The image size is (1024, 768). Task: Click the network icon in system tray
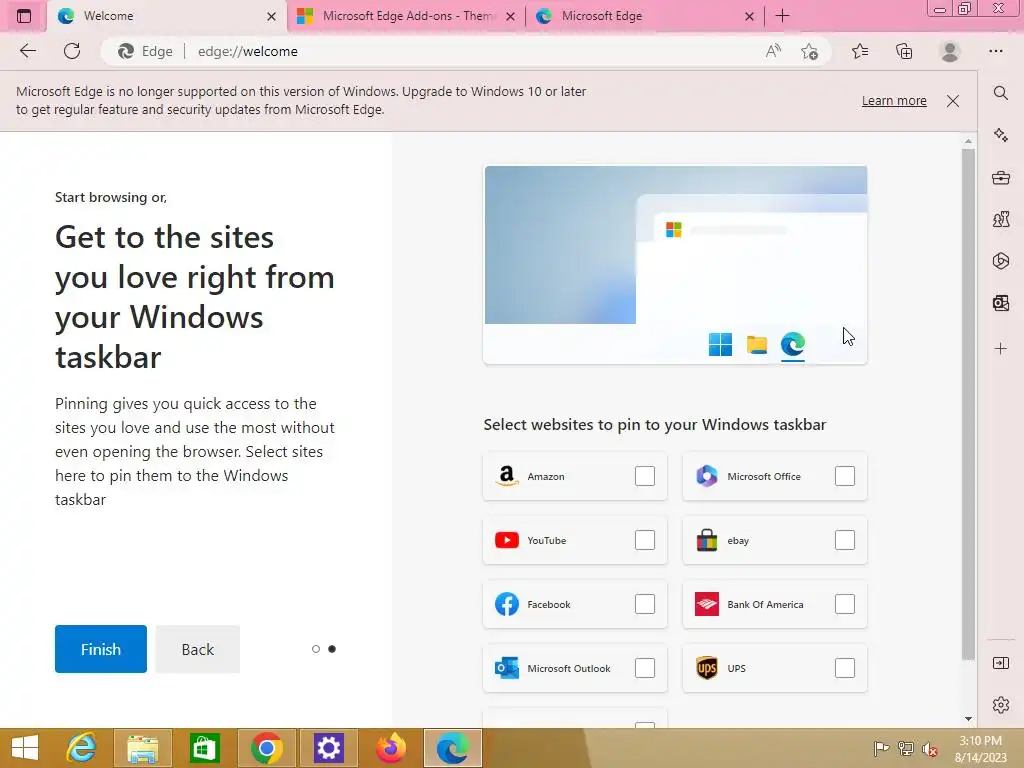[x=906, y=749]
